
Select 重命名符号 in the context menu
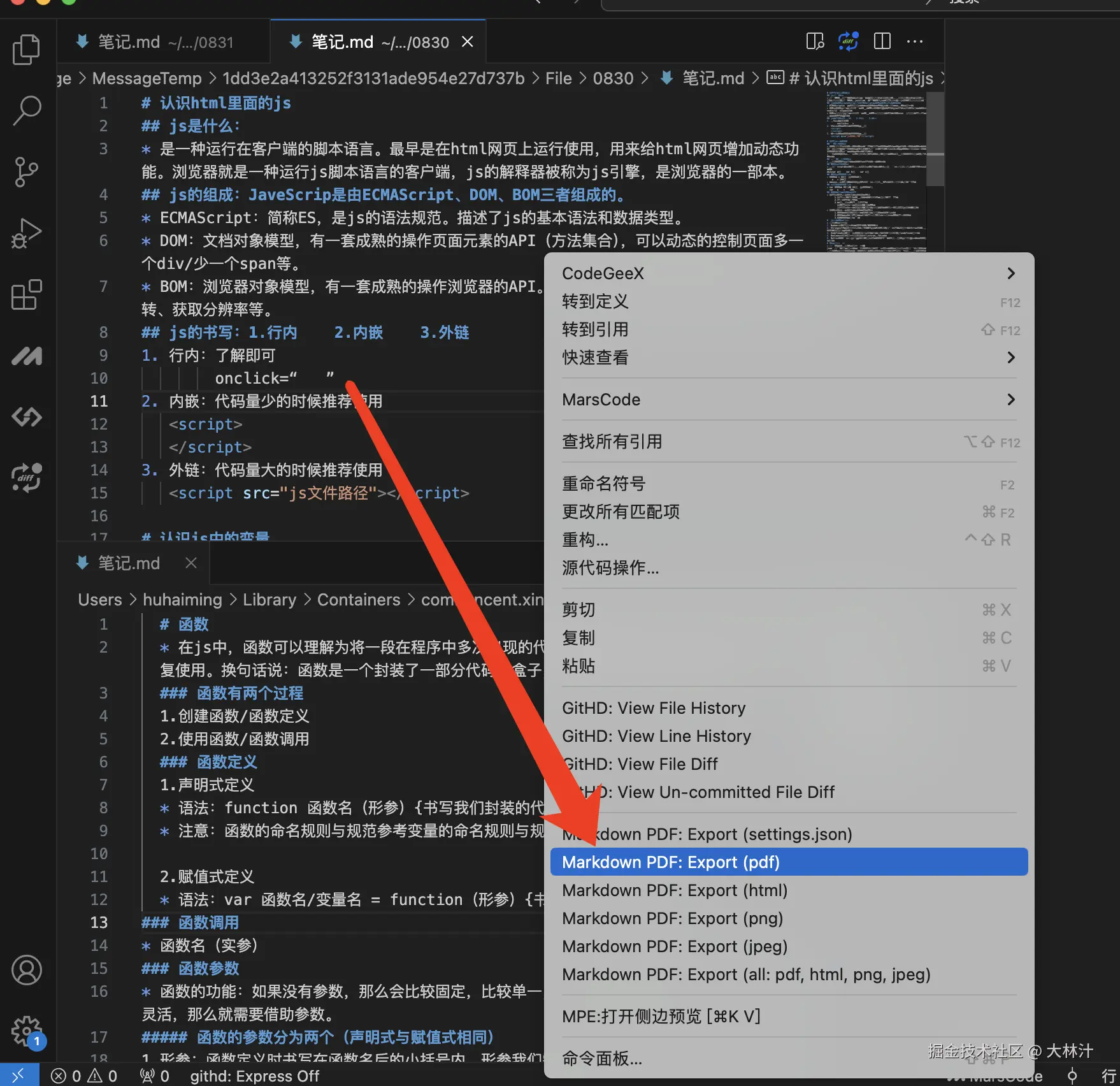(x=789, y=484)
